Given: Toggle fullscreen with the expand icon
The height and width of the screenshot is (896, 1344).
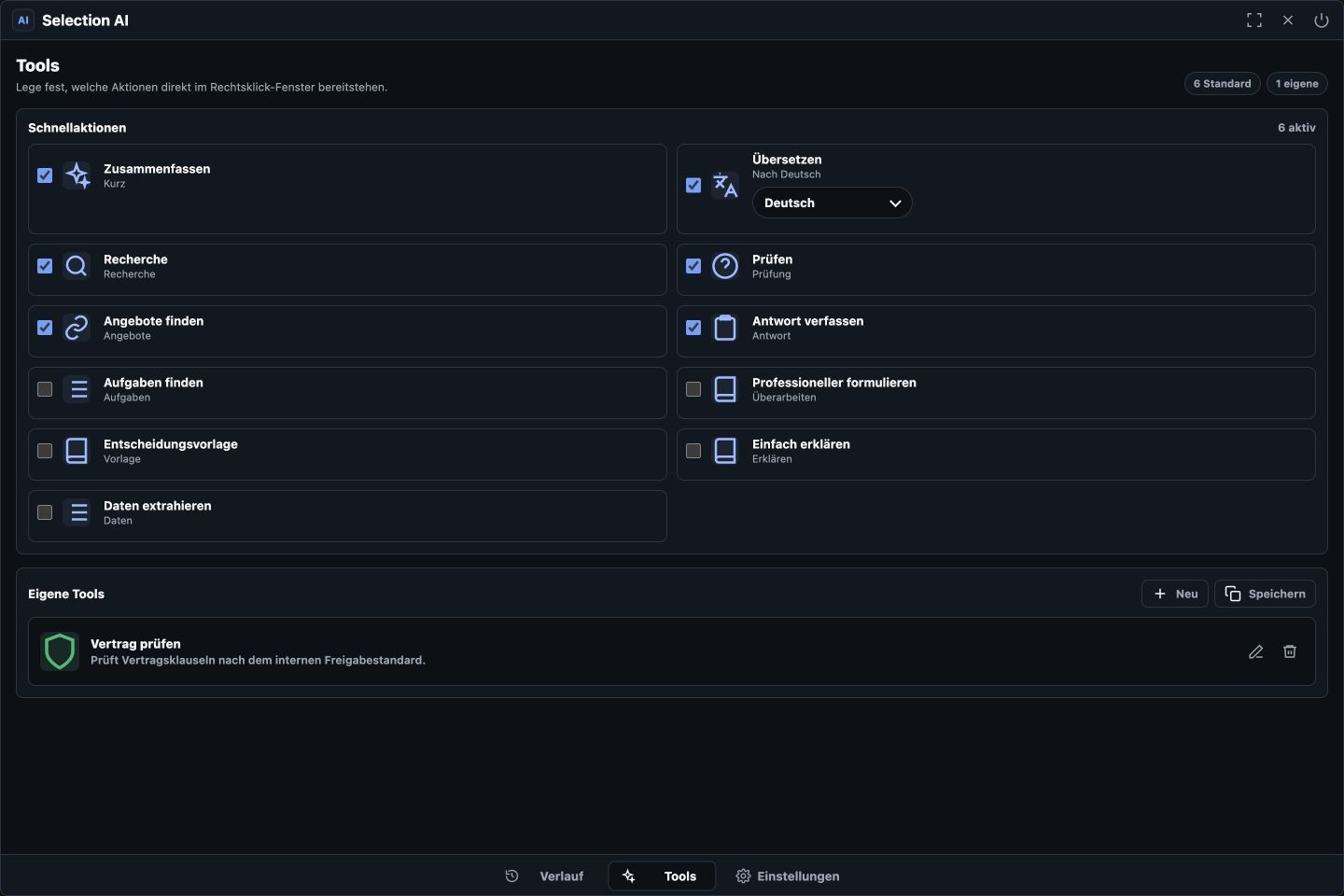Looking at the screenshot, I should point(1254,21).
